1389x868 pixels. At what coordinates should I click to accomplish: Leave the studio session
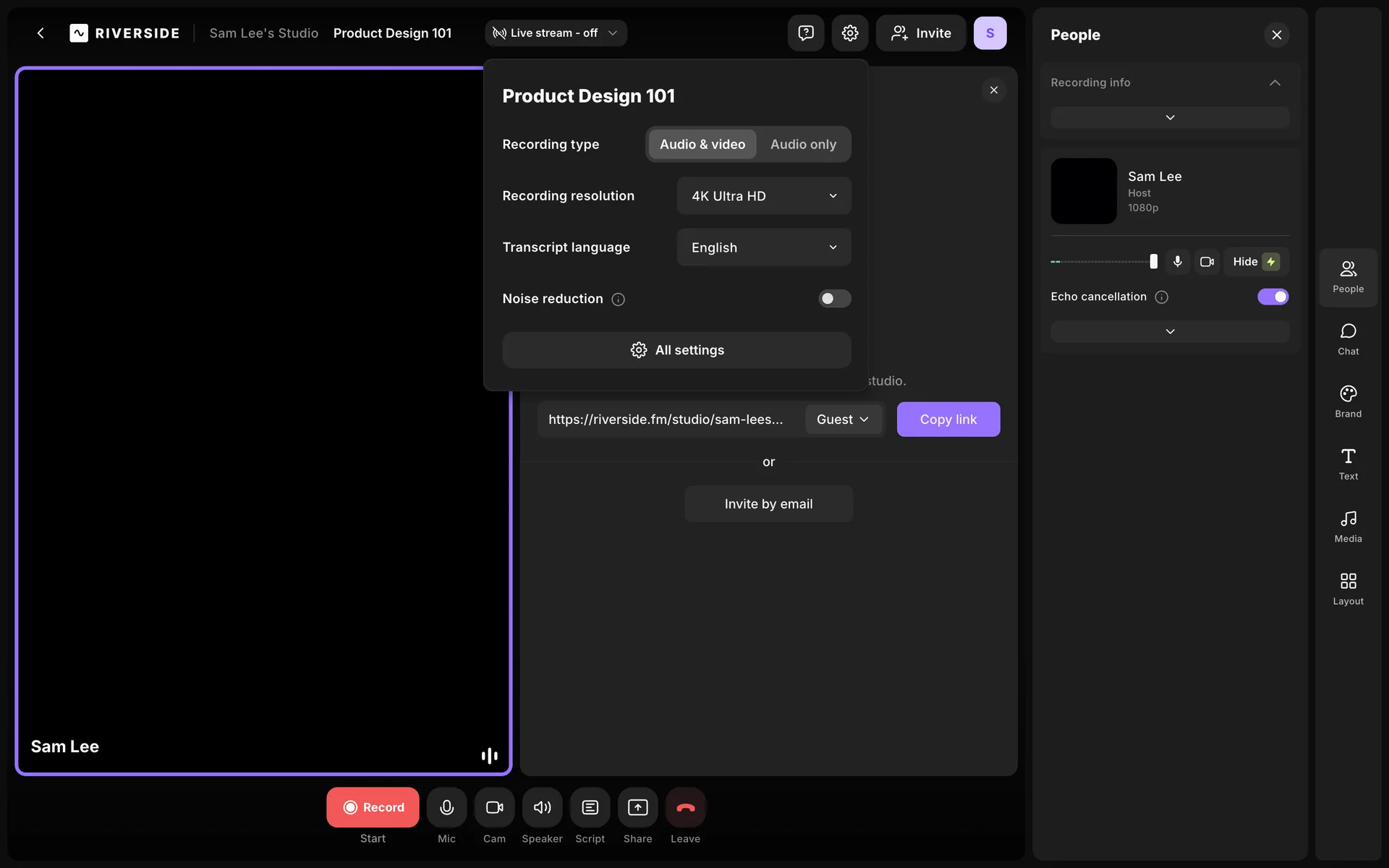pos(685,807)
